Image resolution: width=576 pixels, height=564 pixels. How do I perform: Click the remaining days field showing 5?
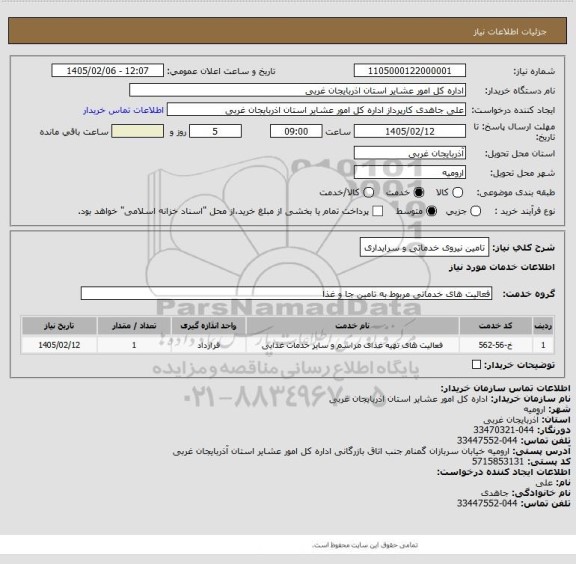coord(215,131)
